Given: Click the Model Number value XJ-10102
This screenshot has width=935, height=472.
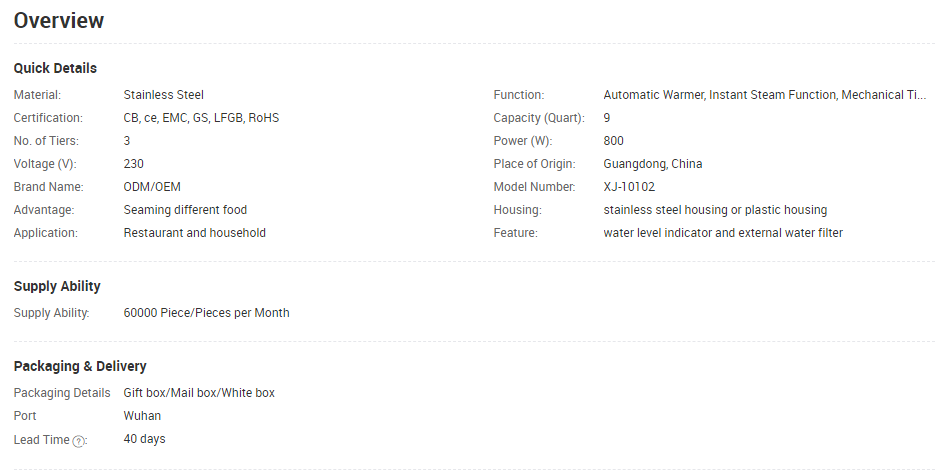Looking at the screenshot, I should coord(629,187).
